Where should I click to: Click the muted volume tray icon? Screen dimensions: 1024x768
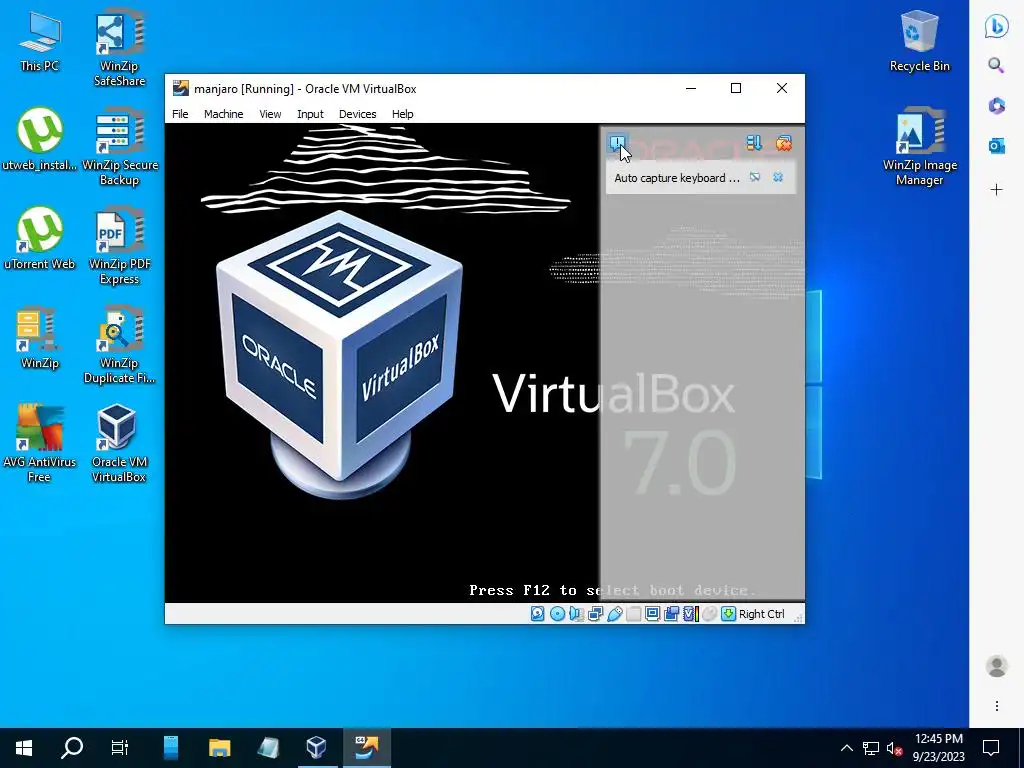pyautogui.click(x=895, y=748)
